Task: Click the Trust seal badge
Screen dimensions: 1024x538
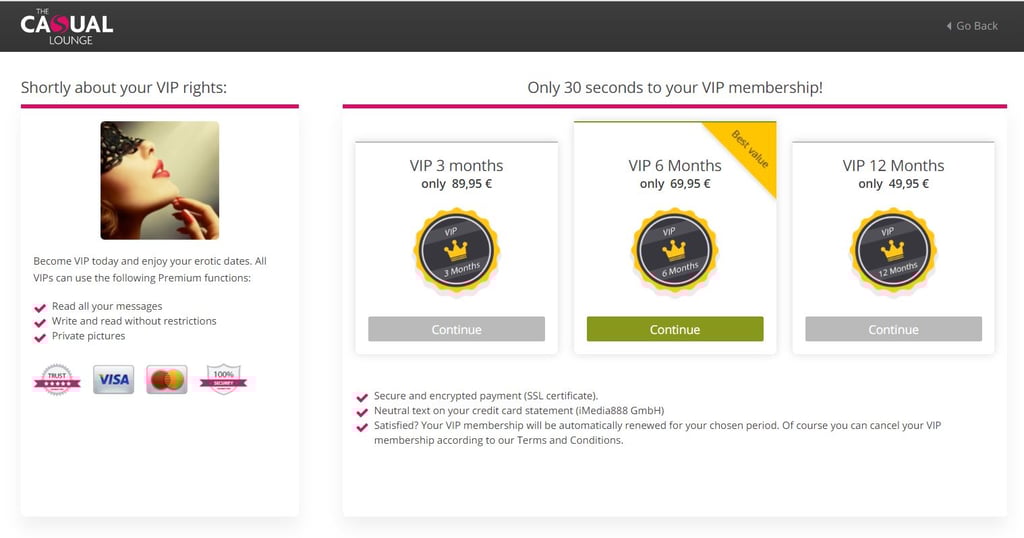Action: 57,379
